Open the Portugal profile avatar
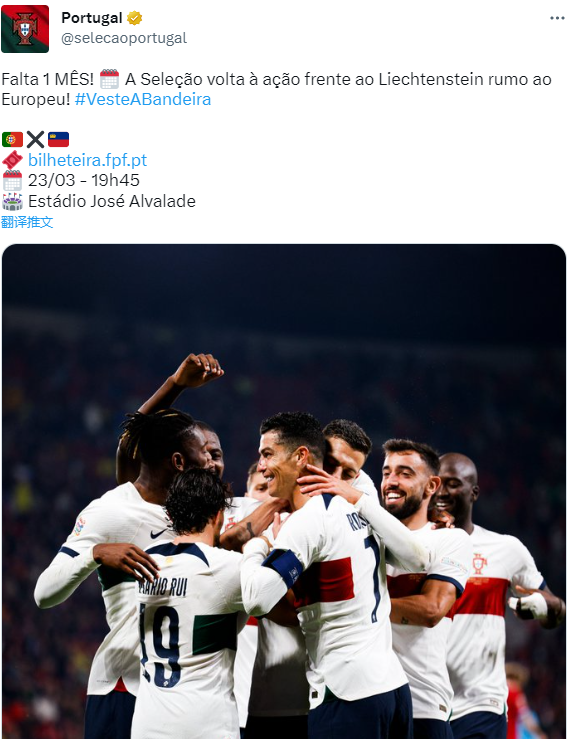 pyautogui.click(x=25, y=29)
